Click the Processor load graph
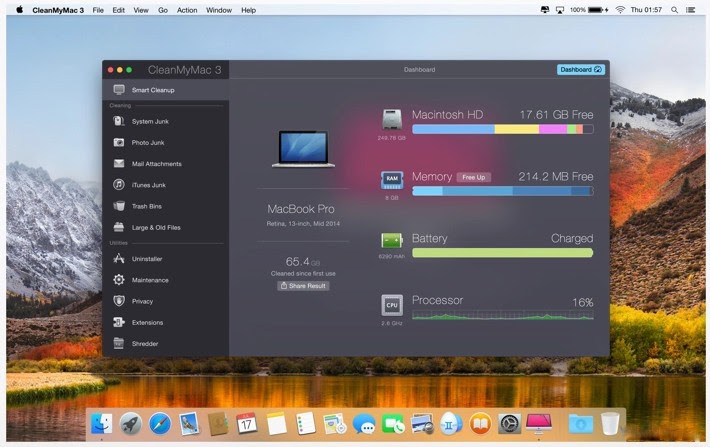 pyautogui.click(x=503, y=315)
